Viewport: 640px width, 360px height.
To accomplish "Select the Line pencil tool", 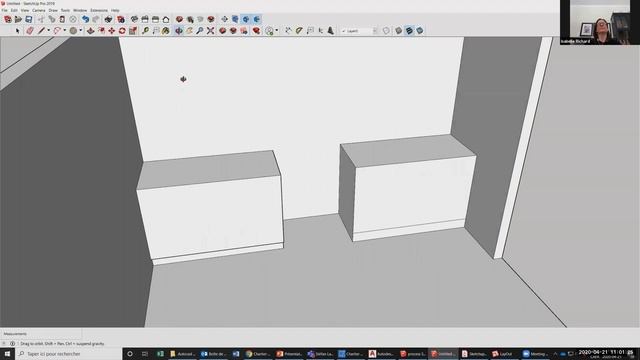I will (x=41, y=31).
